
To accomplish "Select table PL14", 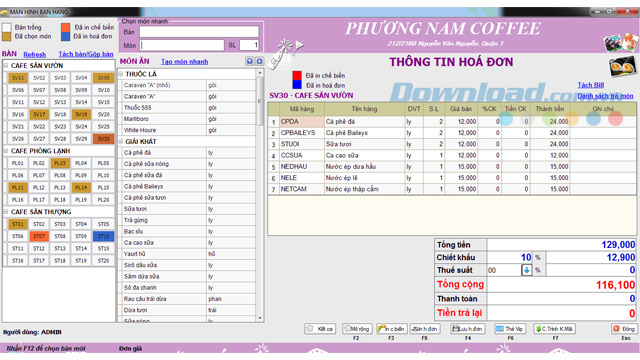I will pos(81,187).
